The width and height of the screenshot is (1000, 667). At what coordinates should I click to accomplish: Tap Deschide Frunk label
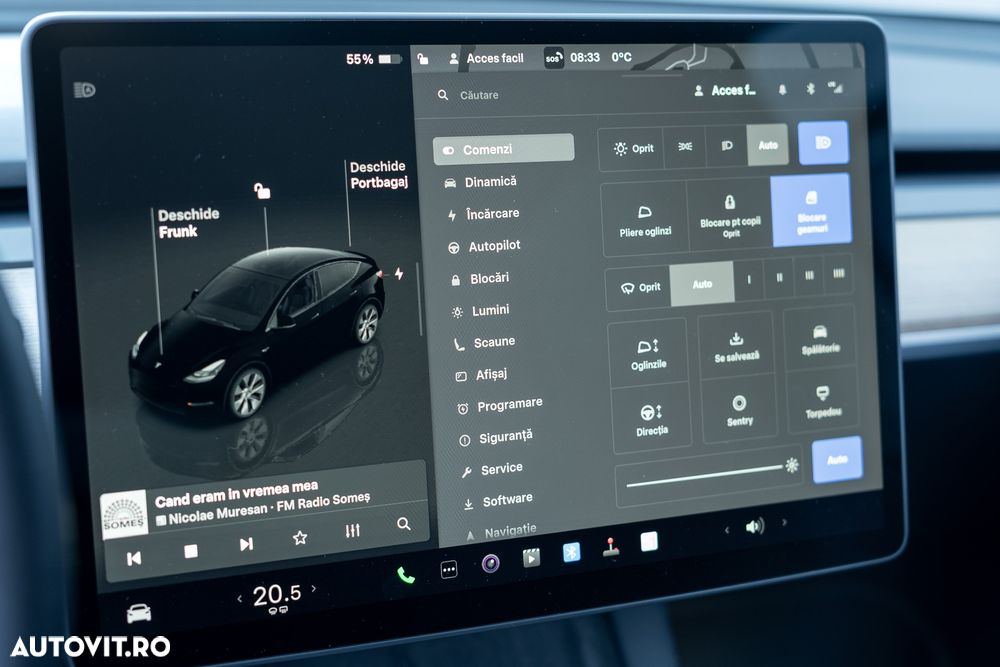[x=188, y=223]
